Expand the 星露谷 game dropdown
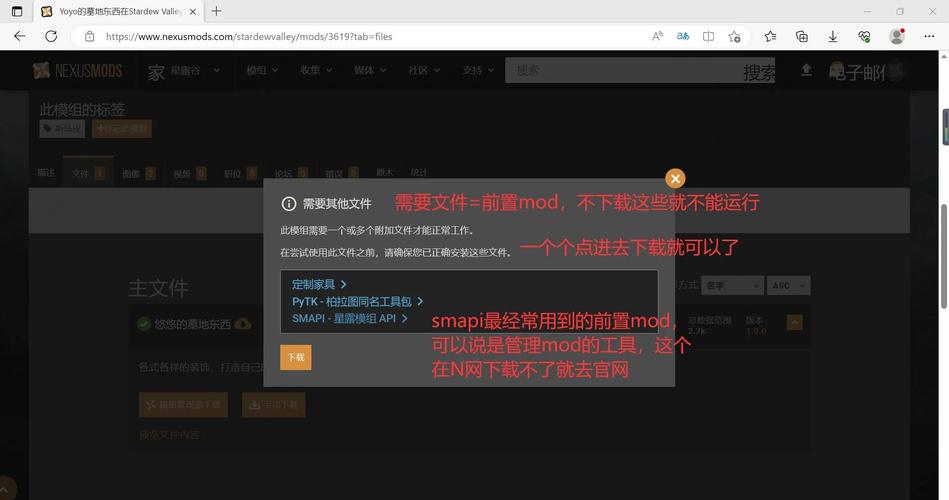949x500 pixels. [x=194, y=71]
